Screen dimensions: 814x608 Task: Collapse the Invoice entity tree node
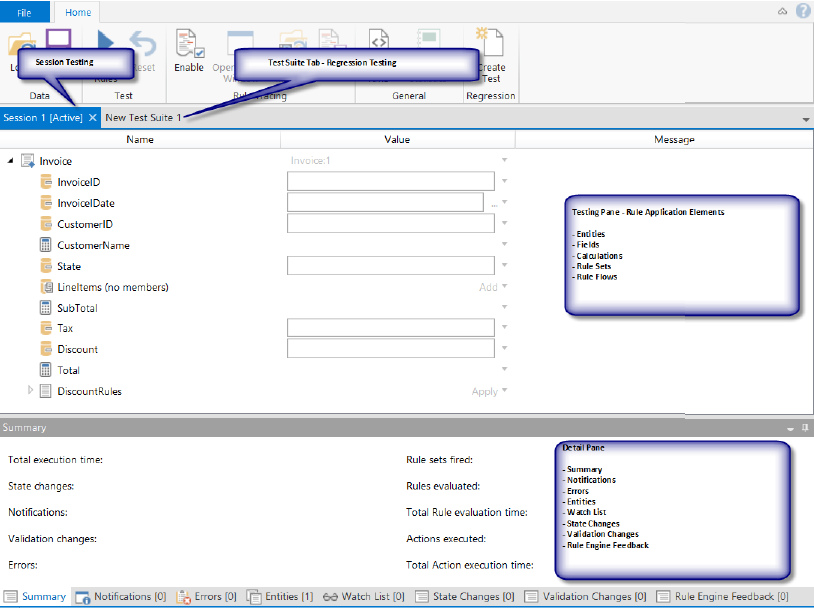click(x=10, y=161)
